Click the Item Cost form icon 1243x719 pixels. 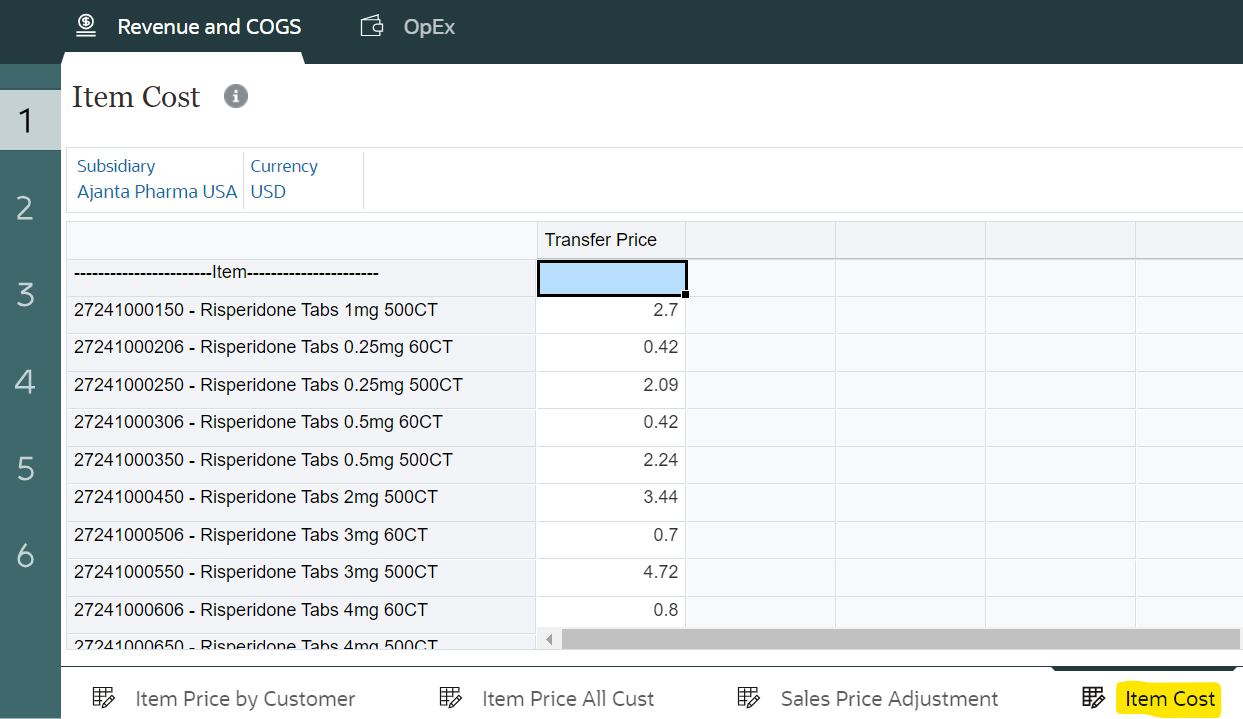click(1093, 698)
